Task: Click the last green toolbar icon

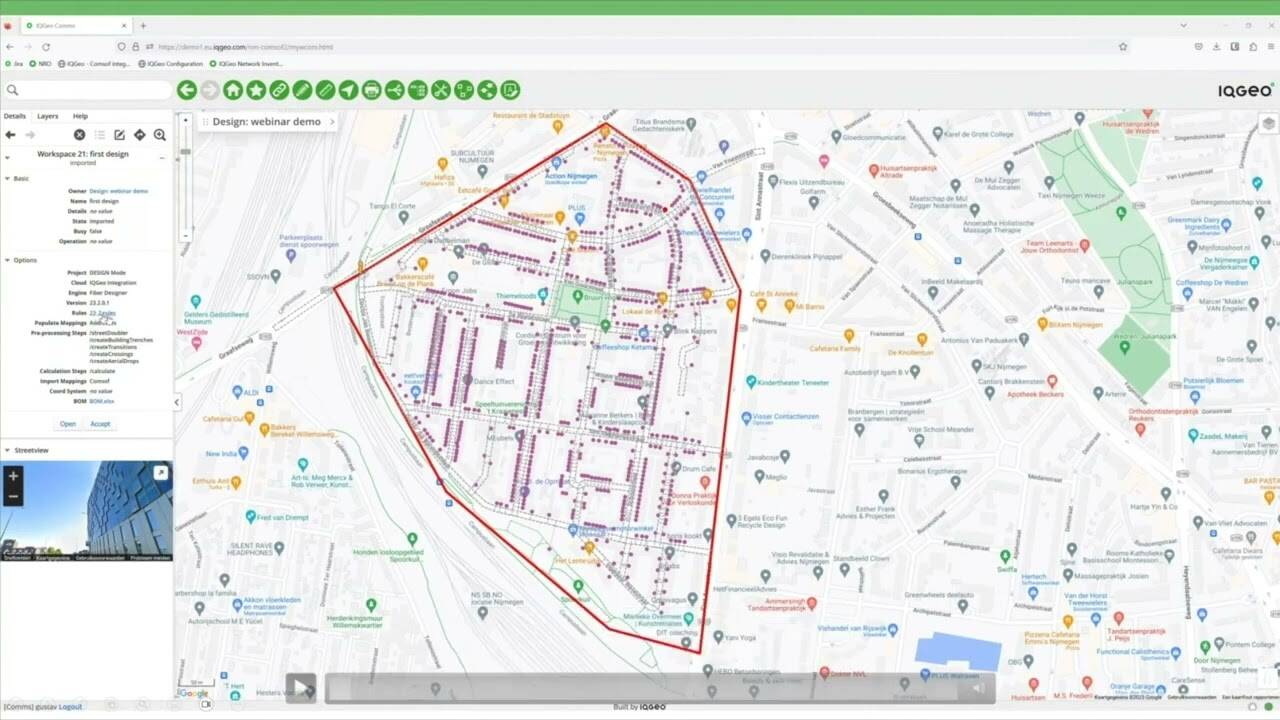Action: [x=510, y=90]
